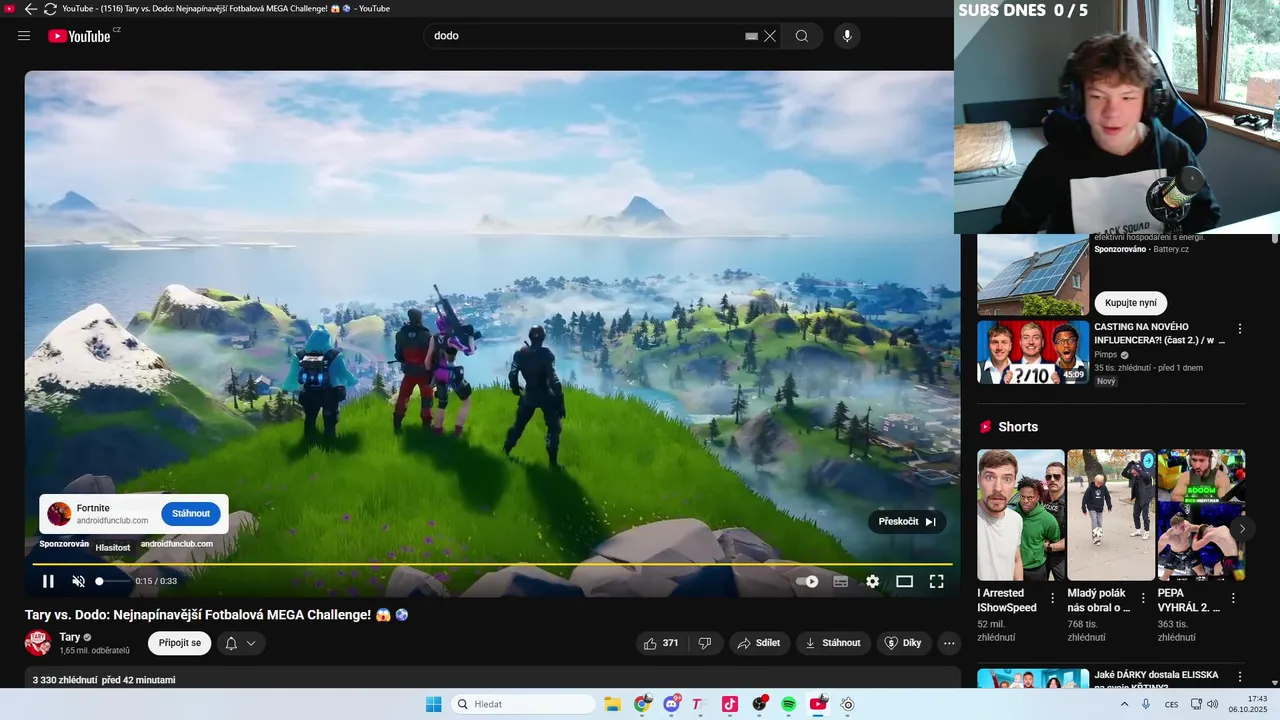Screen dimensions: 1280x720
Task: Pause the video
Action: click(48, 581)
